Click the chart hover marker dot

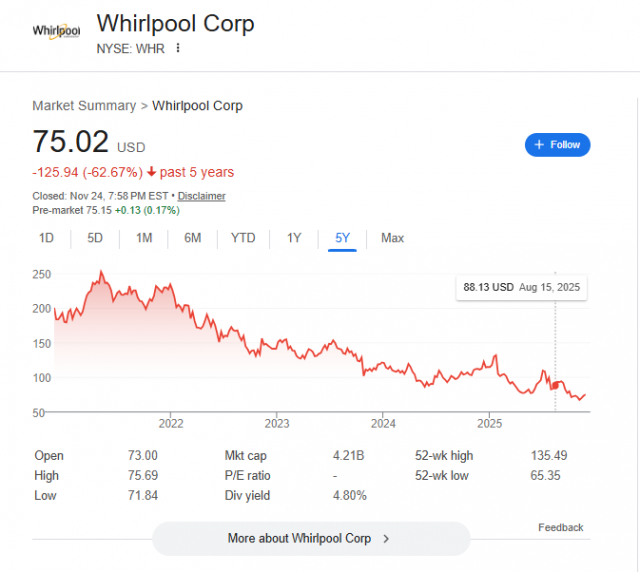(x=555, y=385)
